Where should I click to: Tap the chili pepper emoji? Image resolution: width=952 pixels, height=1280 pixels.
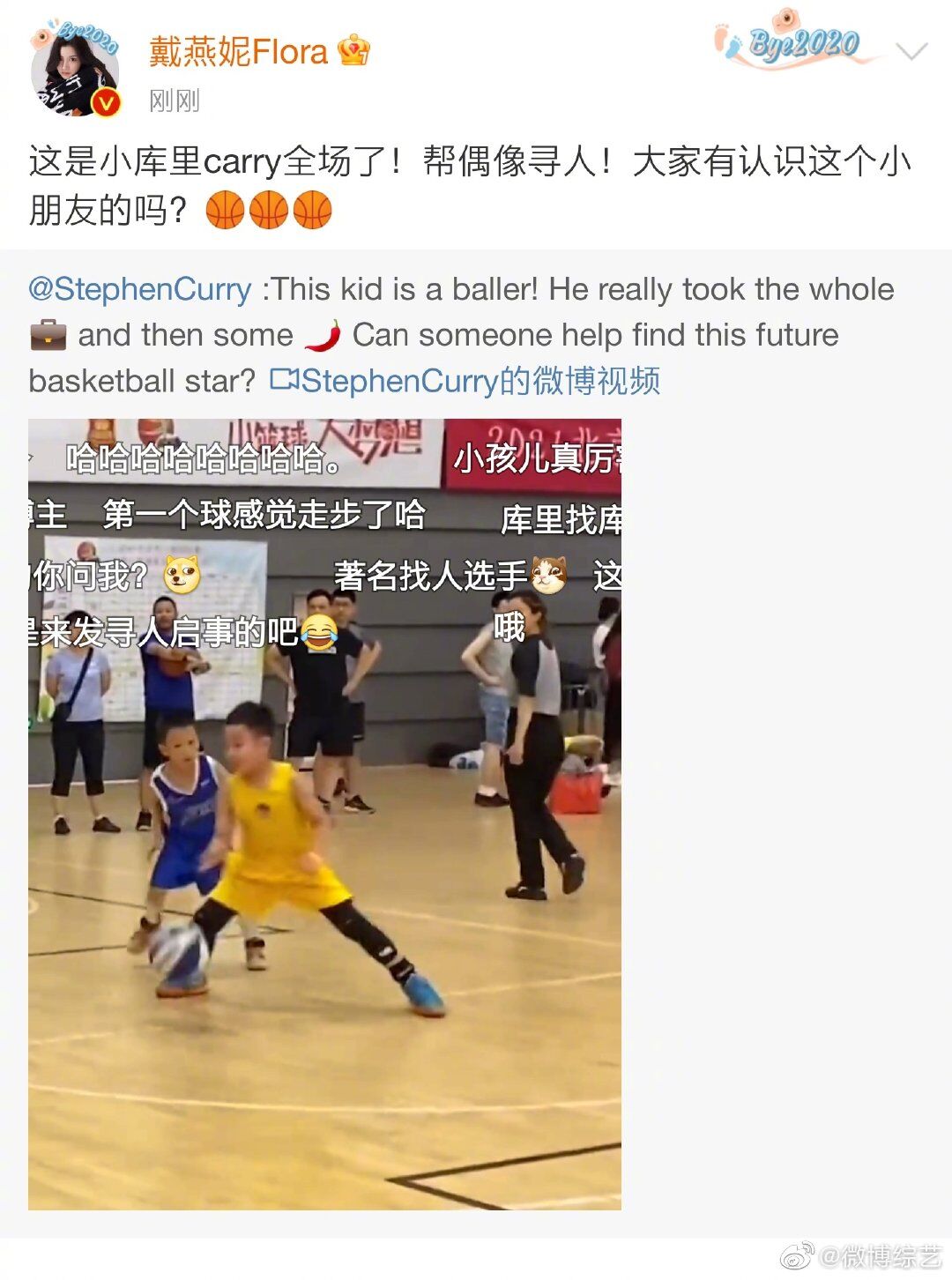point(323,335)
